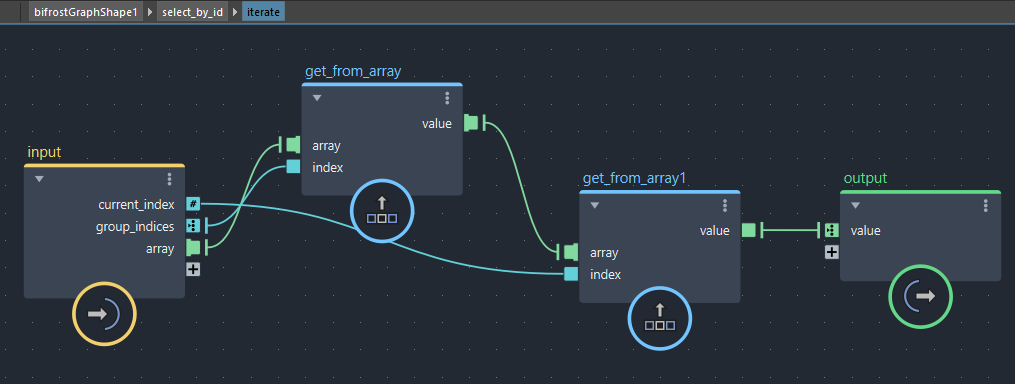Click the output node arrow circle icon
This screenshot has width=1015, height=384.
(920, 296)
